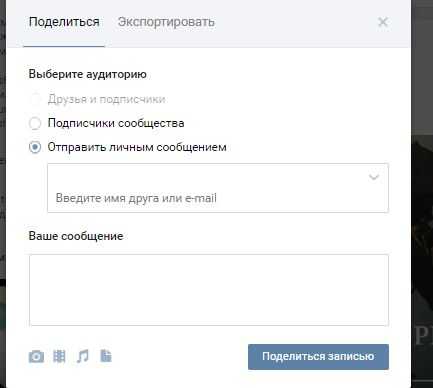
Task: Attach a photo using the camera icon
Action: pos(36,356)
